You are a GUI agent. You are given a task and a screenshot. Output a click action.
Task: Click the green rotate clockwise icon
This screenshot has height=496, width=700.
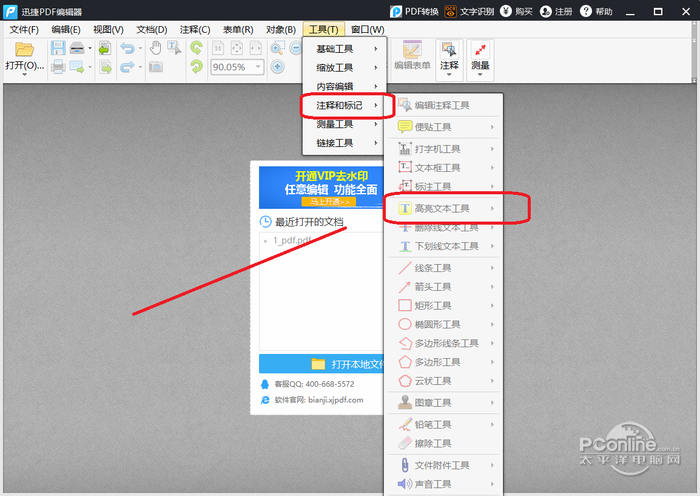point(196,67)
